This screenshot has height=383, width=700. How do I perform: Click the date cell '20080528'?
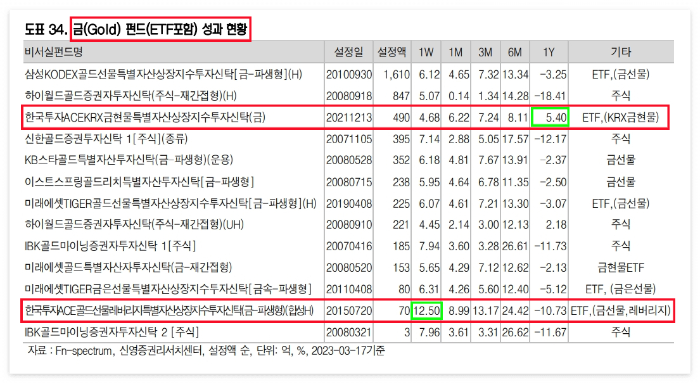click(x=349, y=160)
